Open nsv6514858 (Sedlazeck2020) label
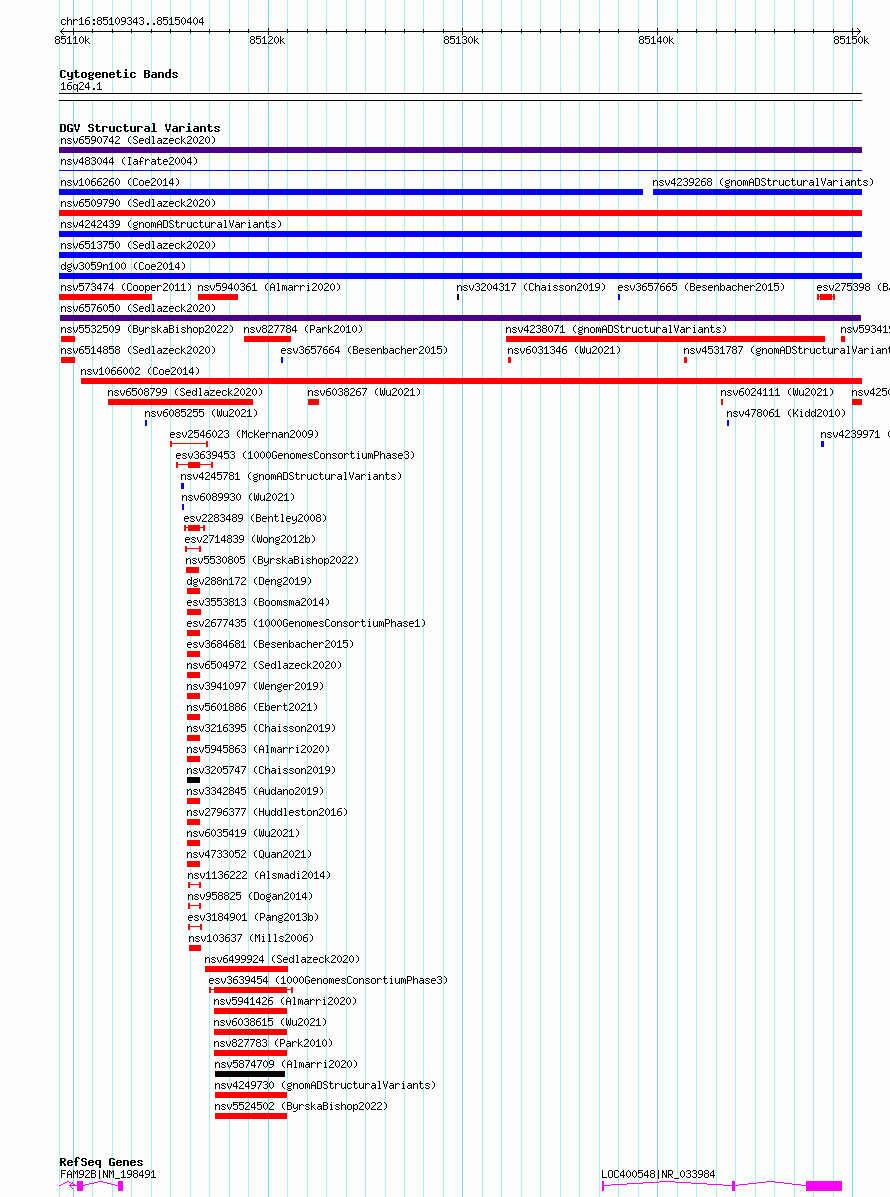Image resolution: width=890 pixels, height=1197 pixels. pyautogui.click(x=138, y=350)
